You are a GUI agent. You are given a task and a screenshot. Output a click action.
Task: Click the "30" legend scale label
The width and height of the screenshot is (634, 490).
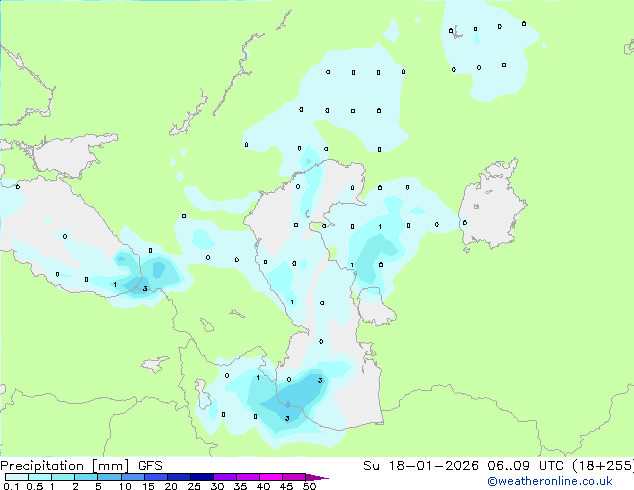tap(217, 486)
